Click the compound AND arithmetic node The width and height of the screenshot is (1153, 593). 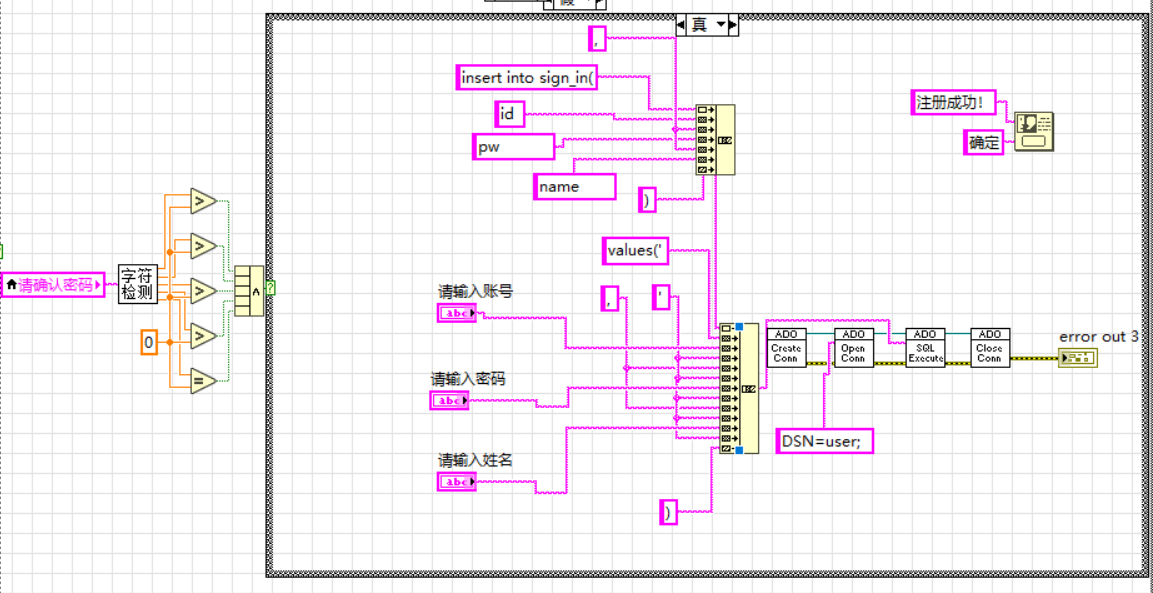tap(249, 291)
